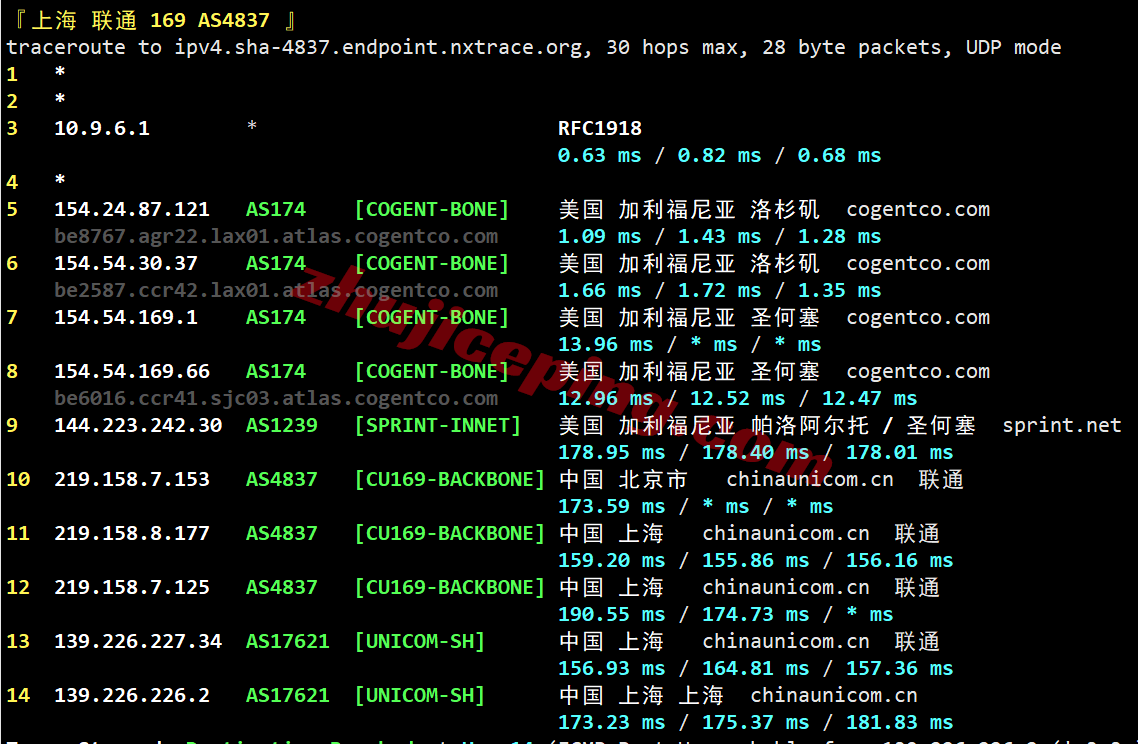The height and width of the screenshot is (744, 1138).
Task: Select the '13.96 ms' latency value
Action: (x=605, y=345)
